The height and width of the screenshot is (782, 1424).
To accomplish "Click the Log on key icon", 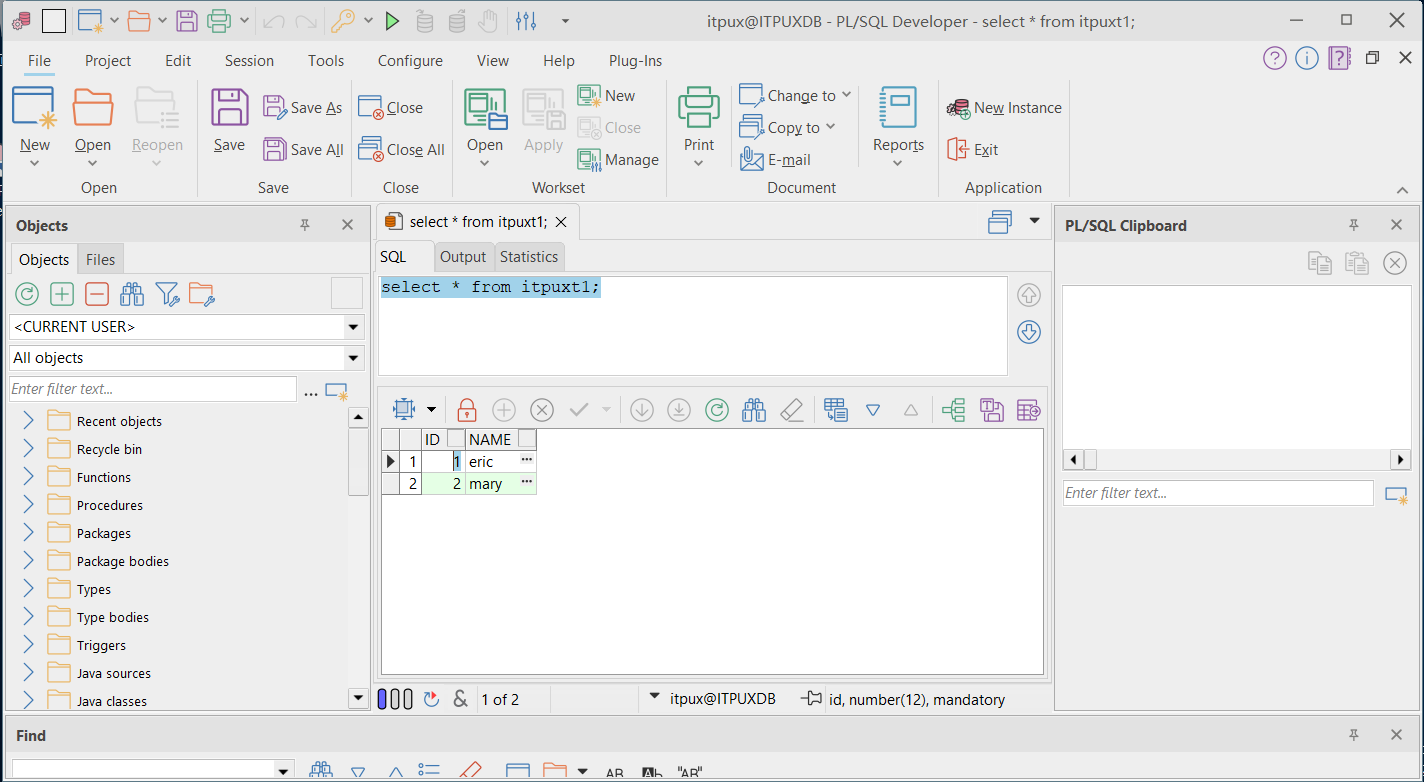I will [x=343, y=20].
